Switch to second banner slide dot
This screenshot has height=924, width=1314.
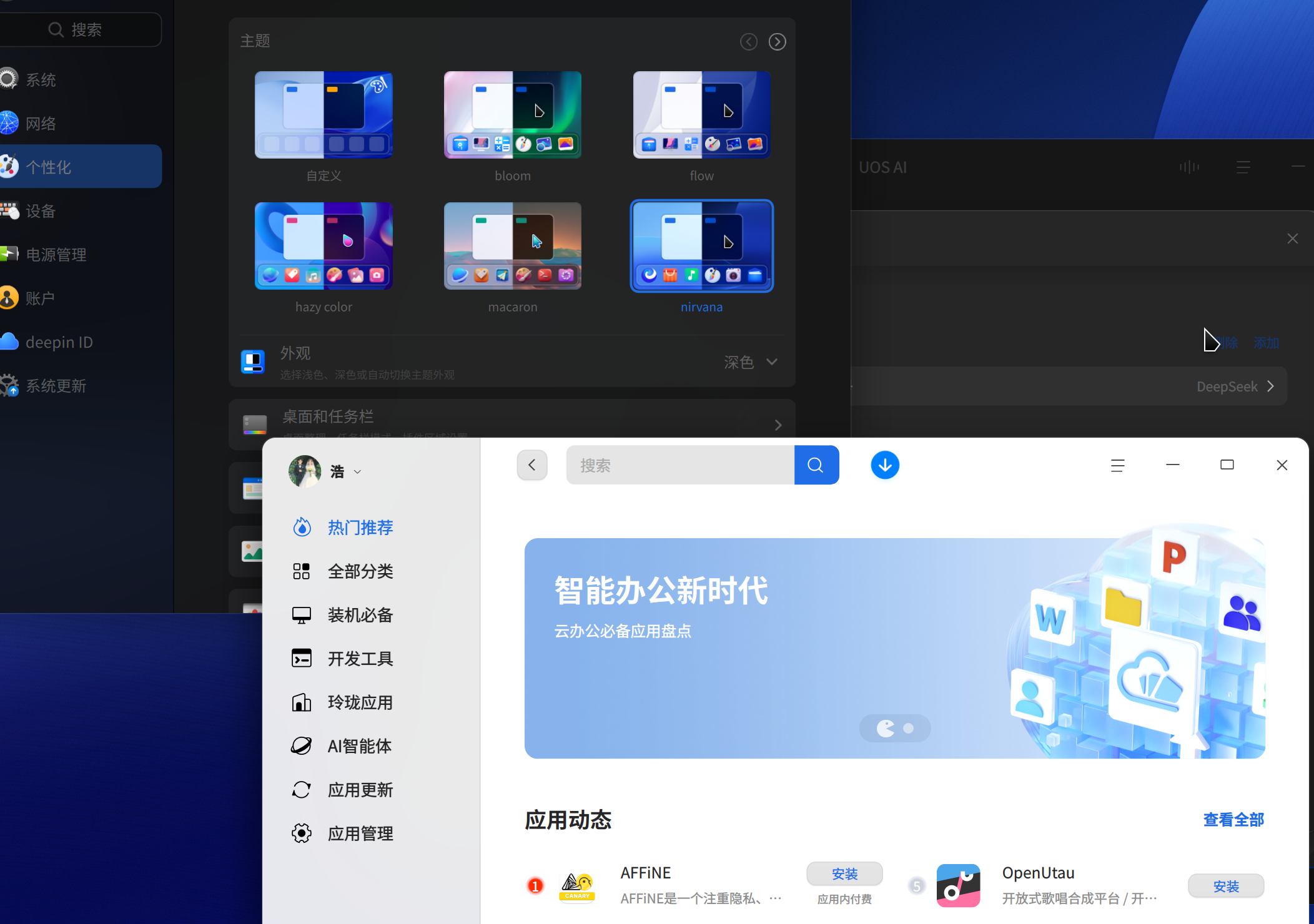(x=909, y=728)
